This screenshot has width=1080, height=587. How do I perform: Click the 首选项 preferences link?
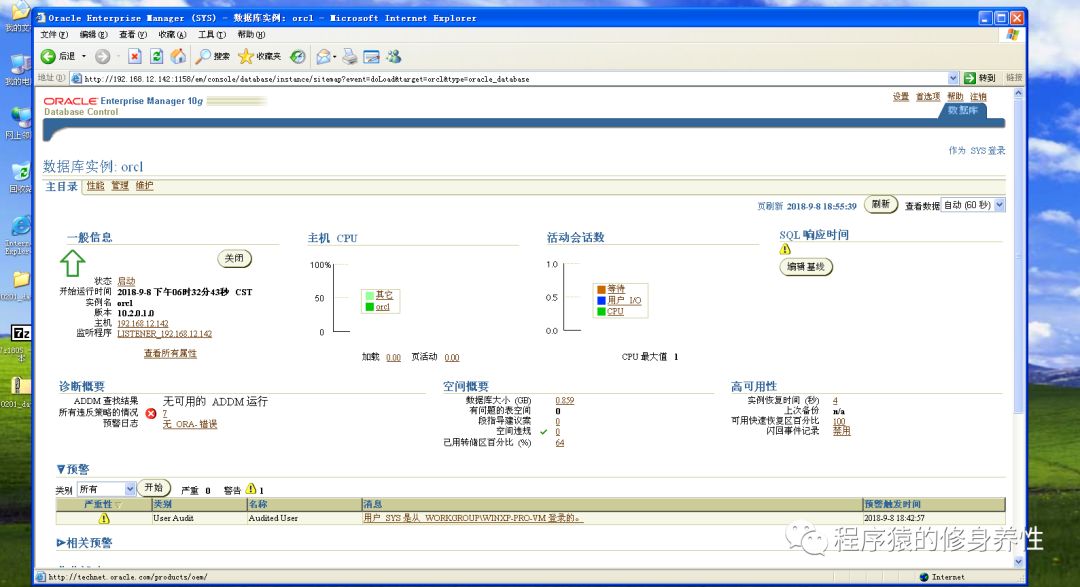(928, 96)
